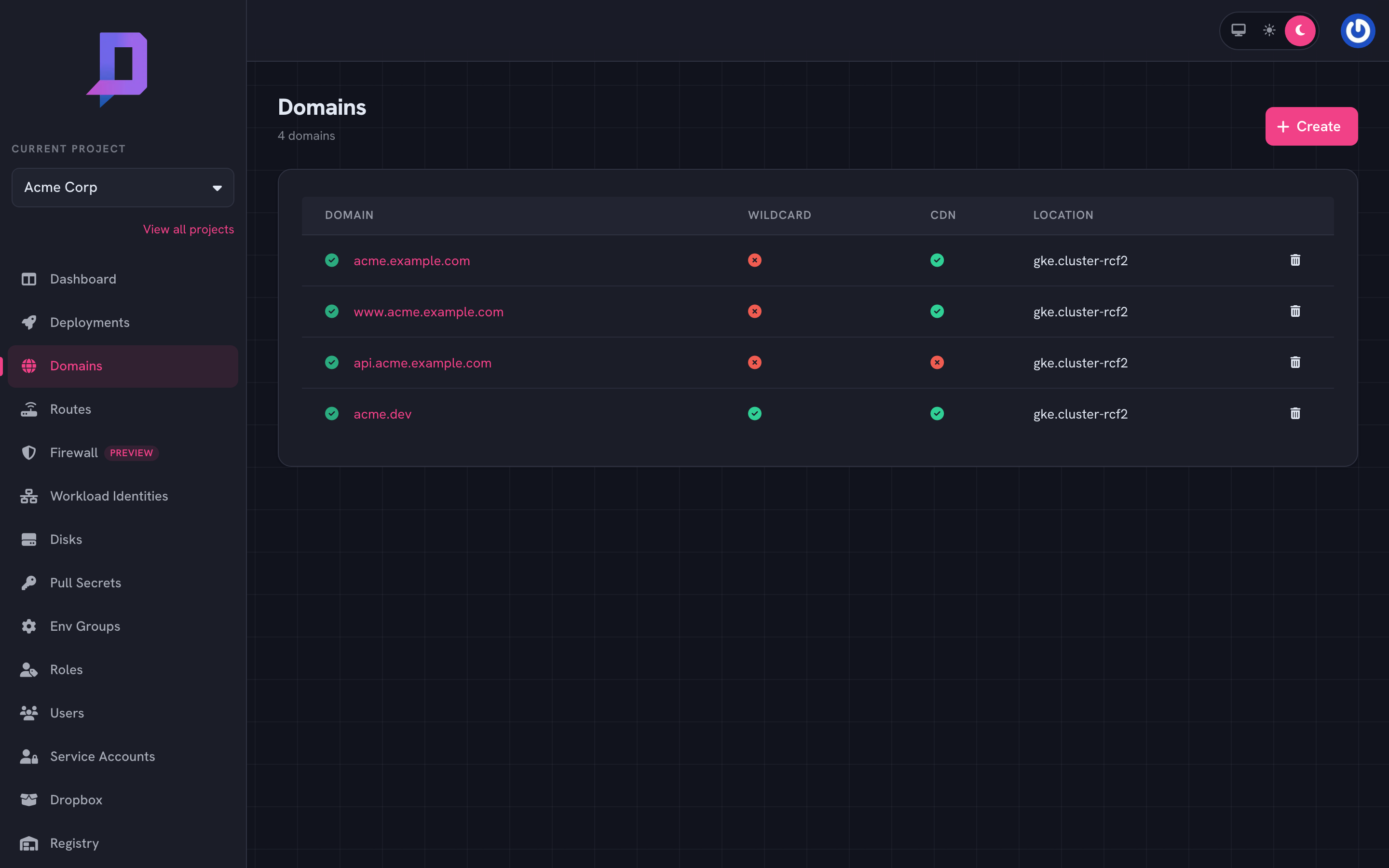Click the CDN column header

pyautogui.click(x=943, y=215)
